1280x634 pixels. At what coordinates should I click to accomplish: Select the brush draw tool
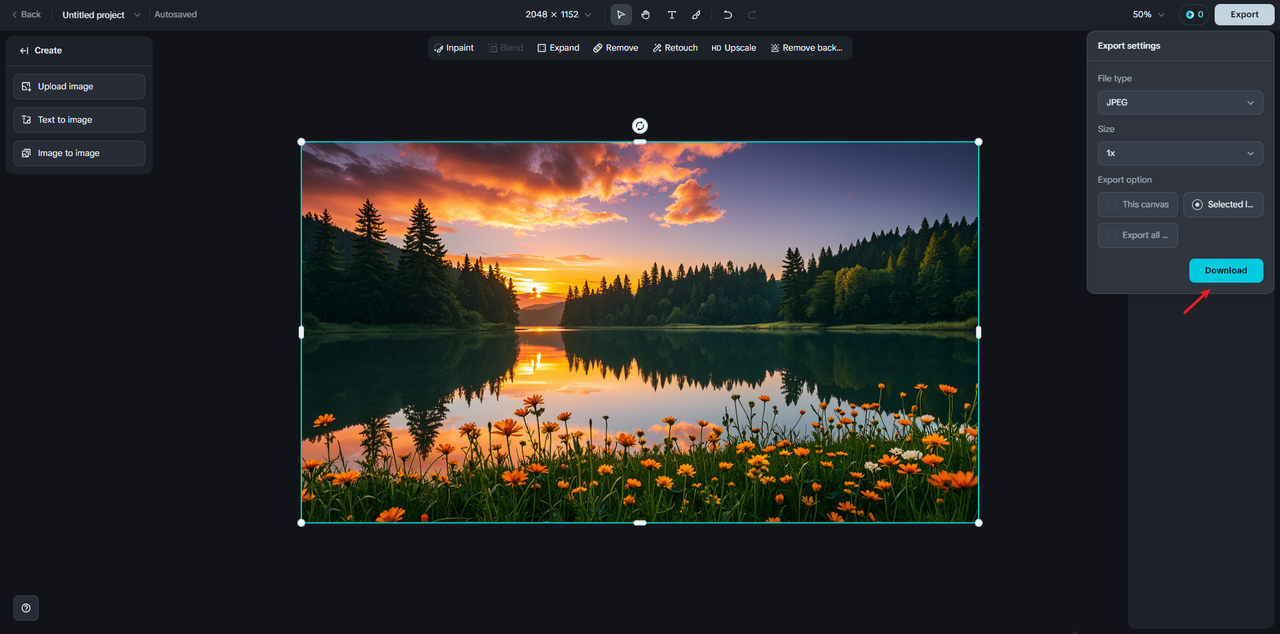(696, 15)
